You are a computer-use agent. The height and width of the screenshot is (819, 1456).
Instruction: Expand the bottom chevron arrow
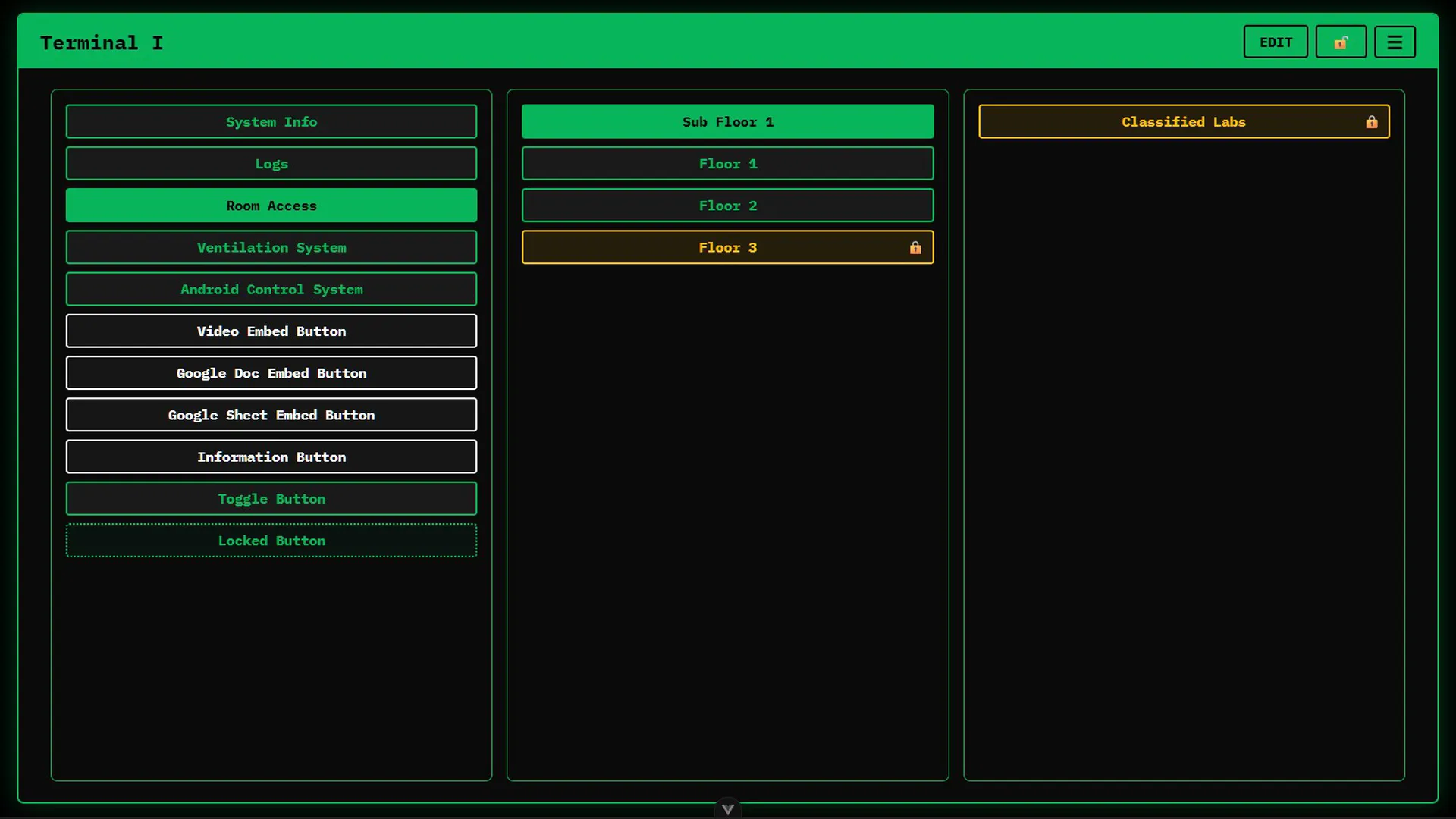coord(727,809)
